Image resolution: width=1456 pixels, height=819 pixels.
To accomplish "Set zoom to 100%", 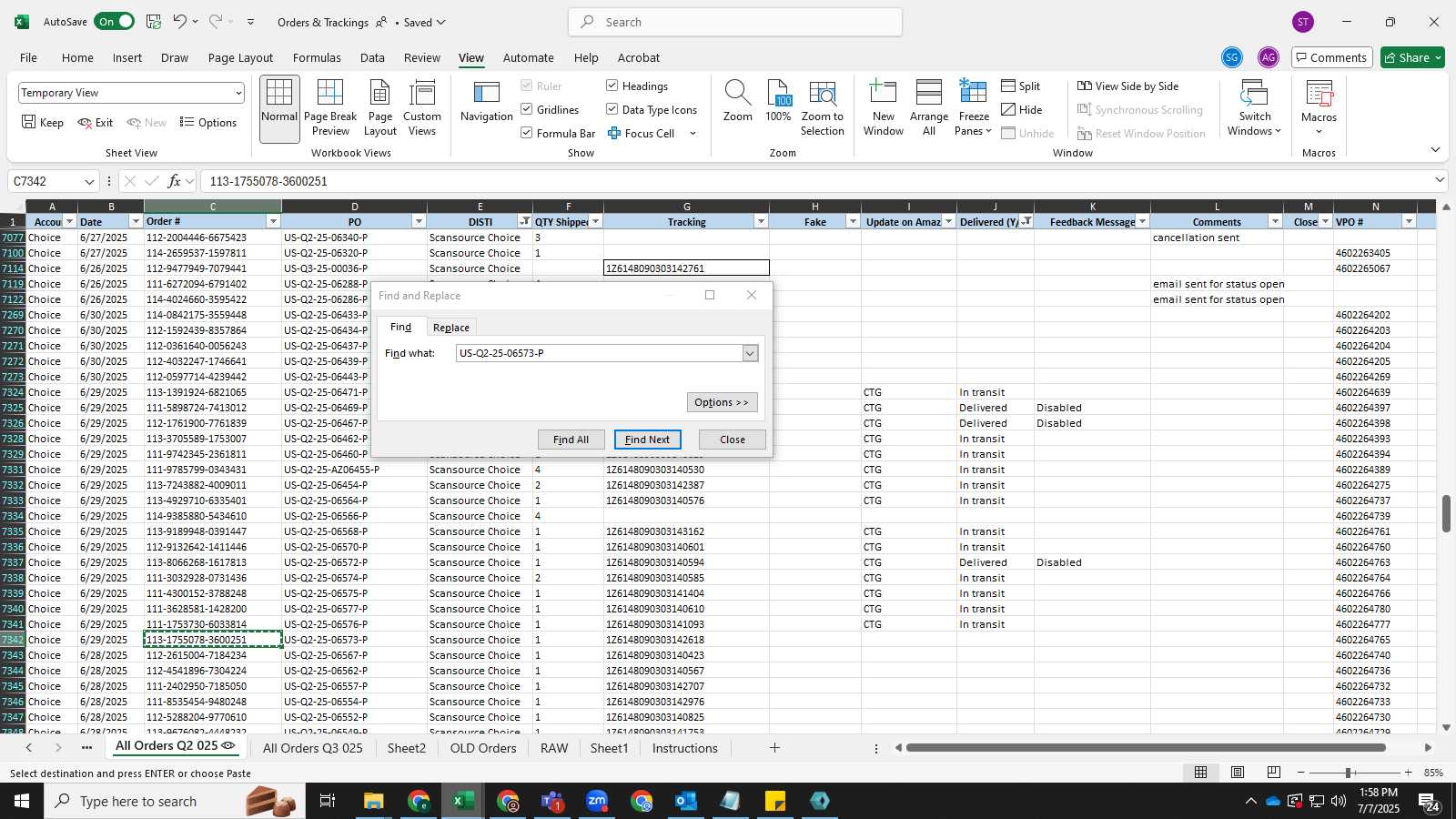I will click(778, 102).
